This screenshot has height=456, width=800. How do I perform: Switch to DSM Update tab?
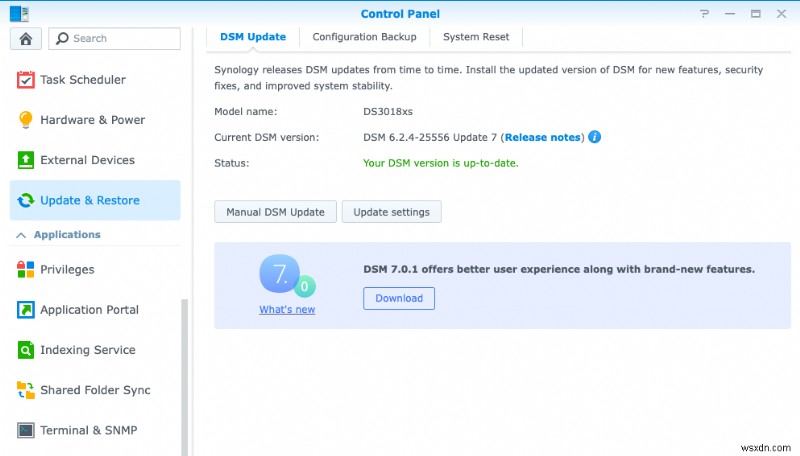point(253,37)
